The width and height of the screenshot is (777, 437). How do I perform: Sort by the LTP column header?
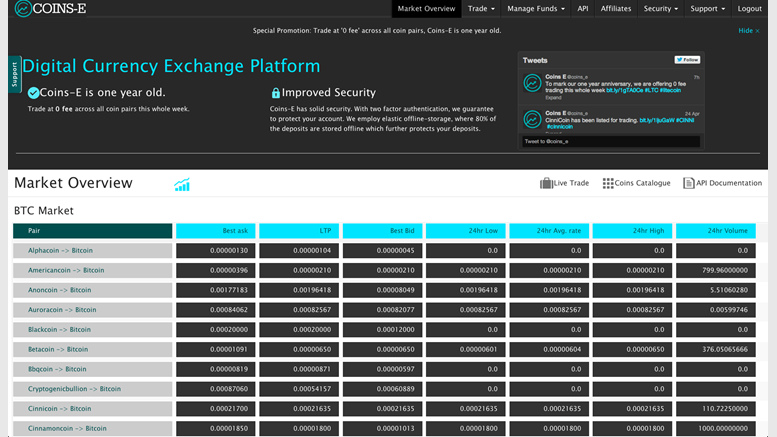(299, 231)
